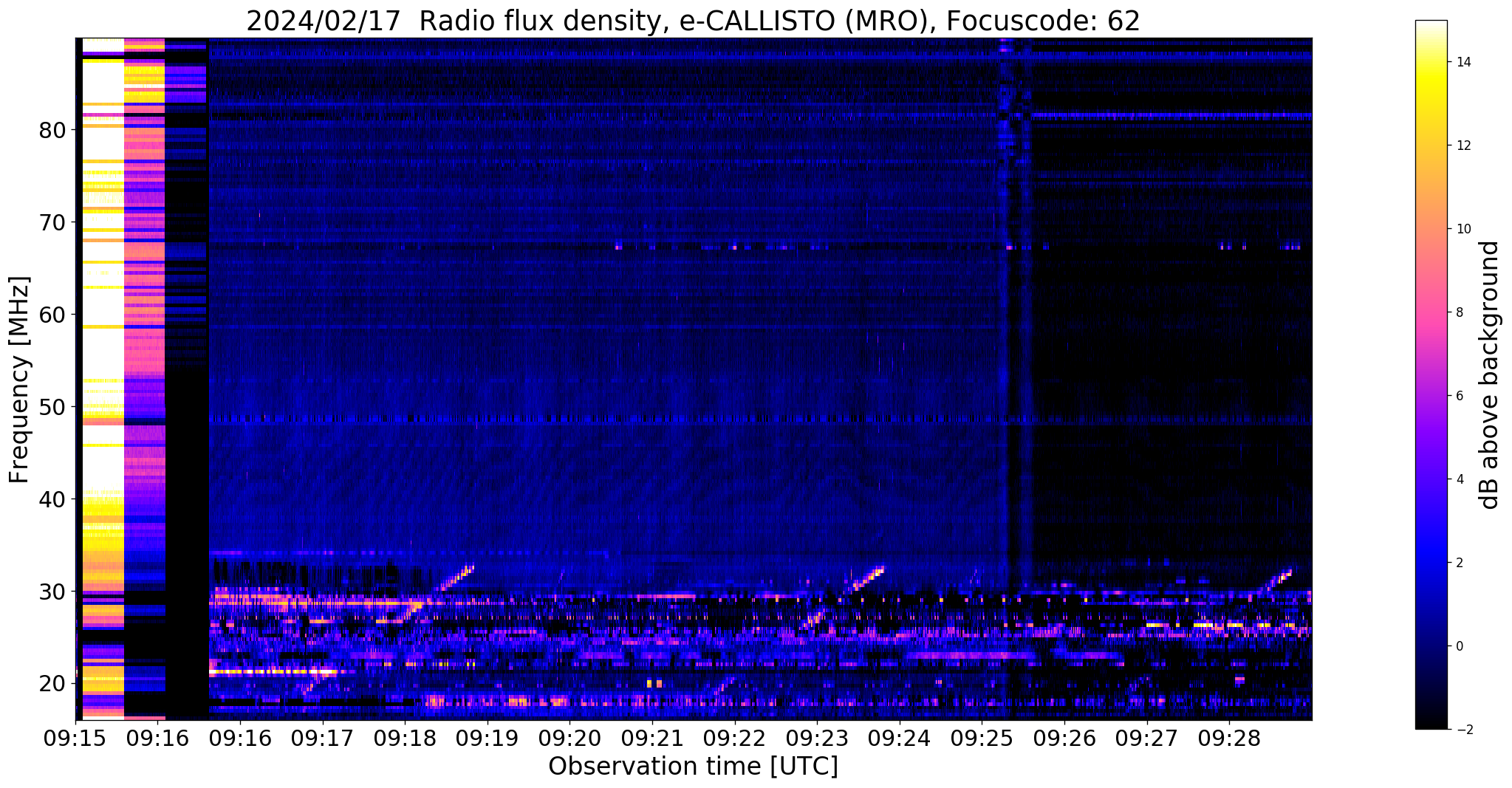1512x788 pixels.
Task: Select the 40 MHz tick on frequency axis
Action: click(x=53, y=499)
